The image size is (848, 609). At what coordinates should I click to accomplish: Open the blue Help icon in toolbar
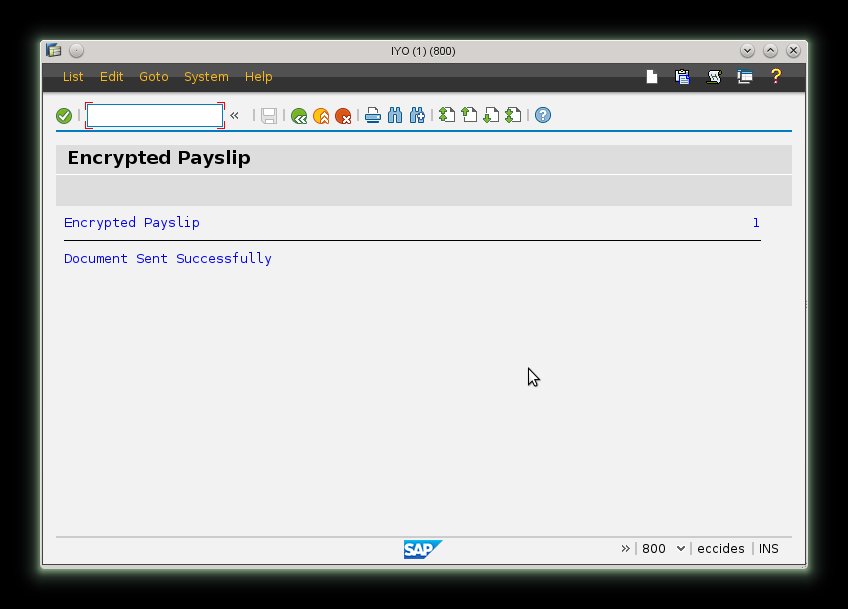point(542,116)
